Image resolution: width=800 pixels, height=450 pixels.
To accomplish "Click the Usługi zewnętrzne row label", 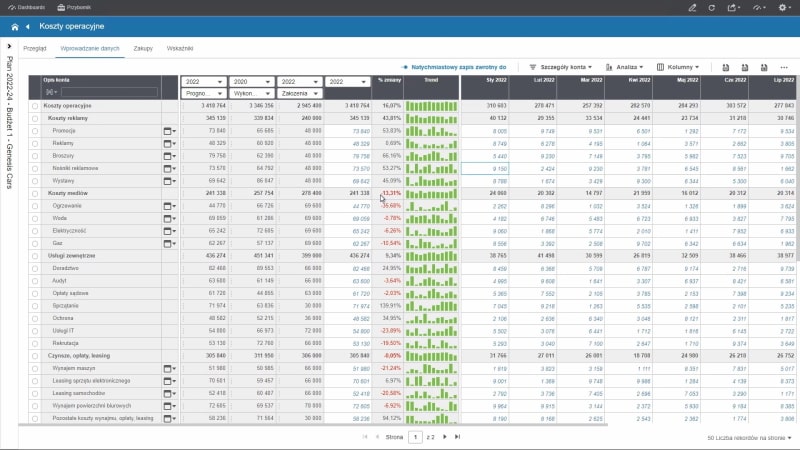I will click(71, 256).
